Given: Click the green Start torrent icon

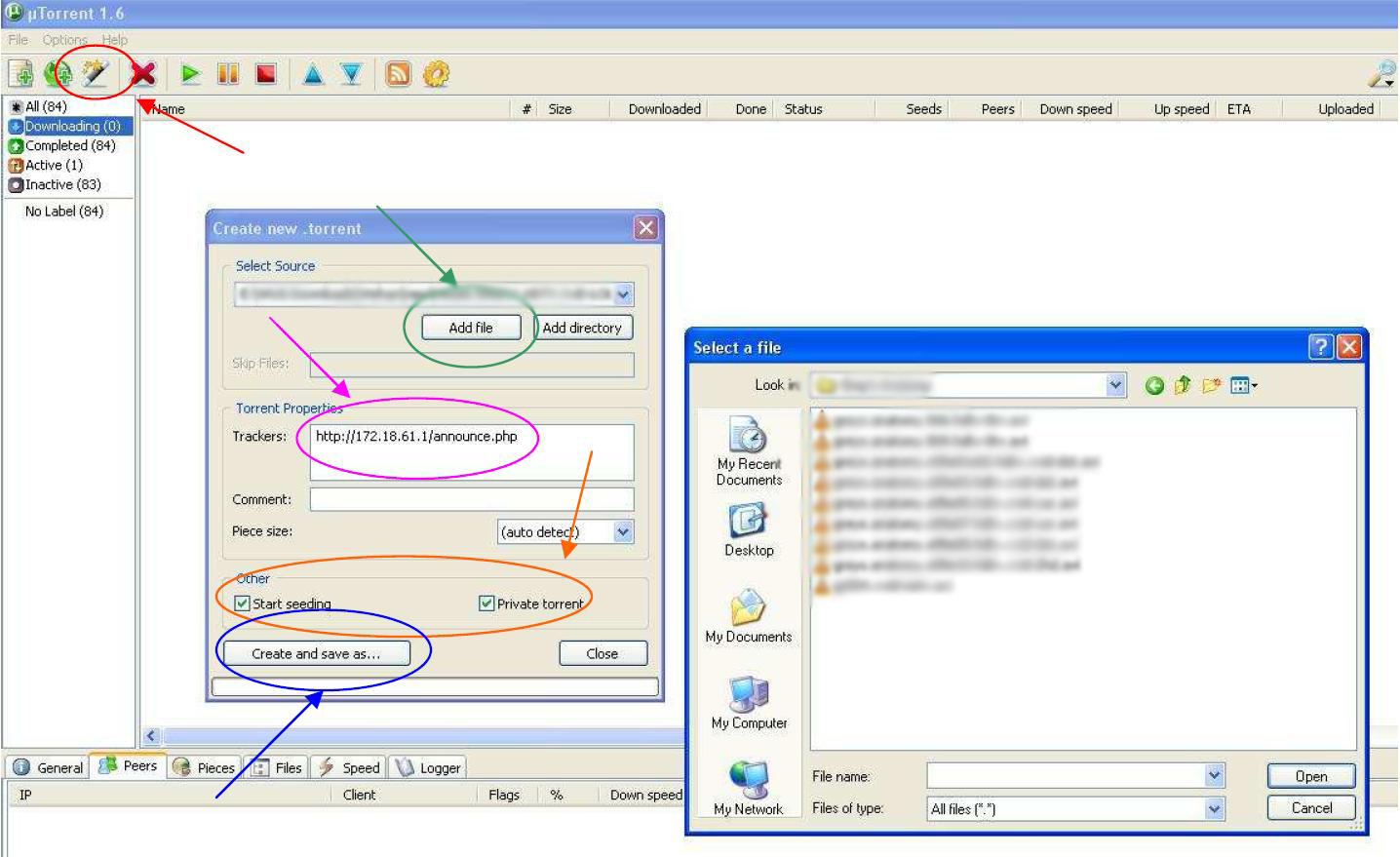Looking at the screenshot, I should click(190, 74).
